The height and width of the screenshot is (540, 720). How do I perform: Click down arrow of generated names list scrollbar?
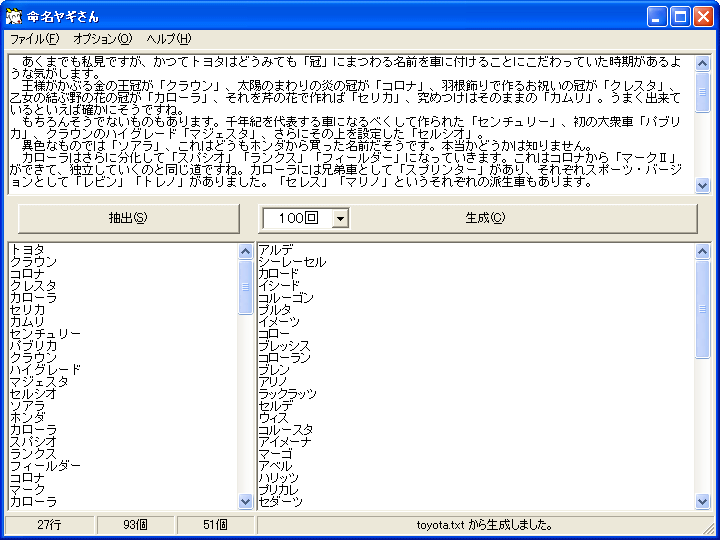703,501
